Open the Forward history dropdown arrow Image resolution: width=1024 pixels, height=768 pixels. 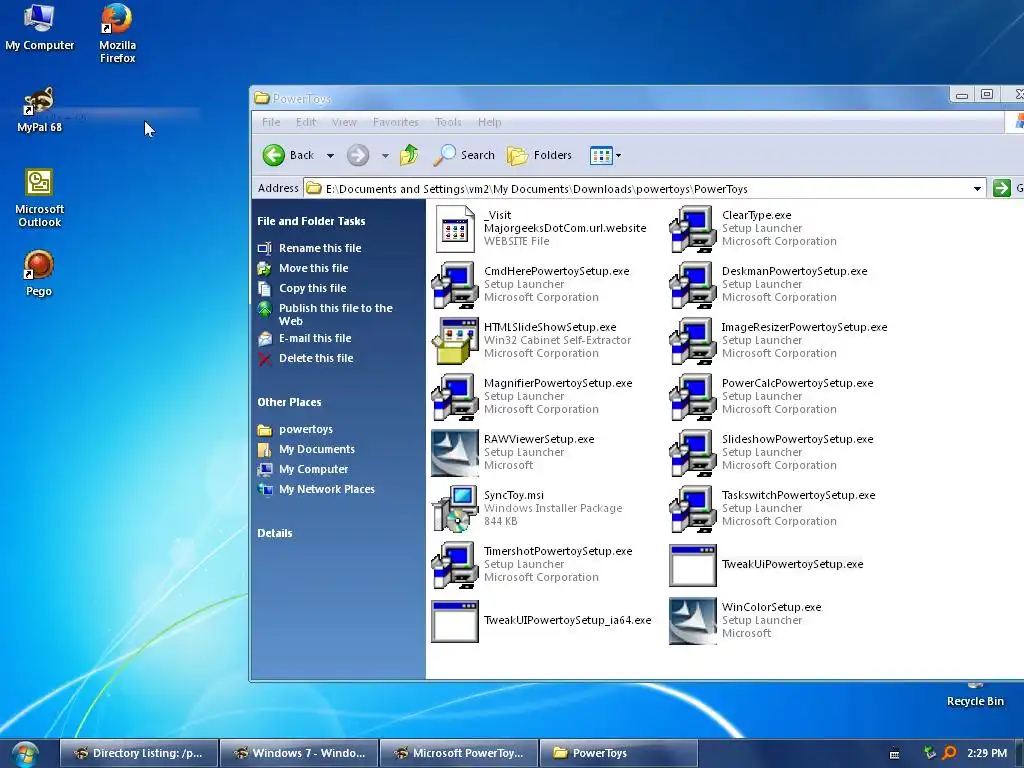click(385, 155)
